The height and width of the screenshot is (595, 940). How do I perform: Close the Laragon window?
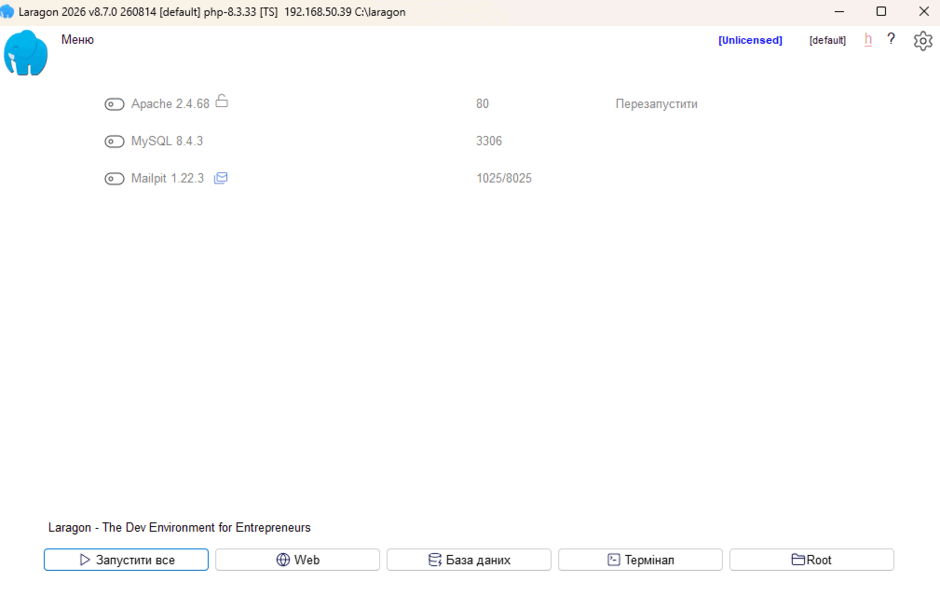point(924,11)
